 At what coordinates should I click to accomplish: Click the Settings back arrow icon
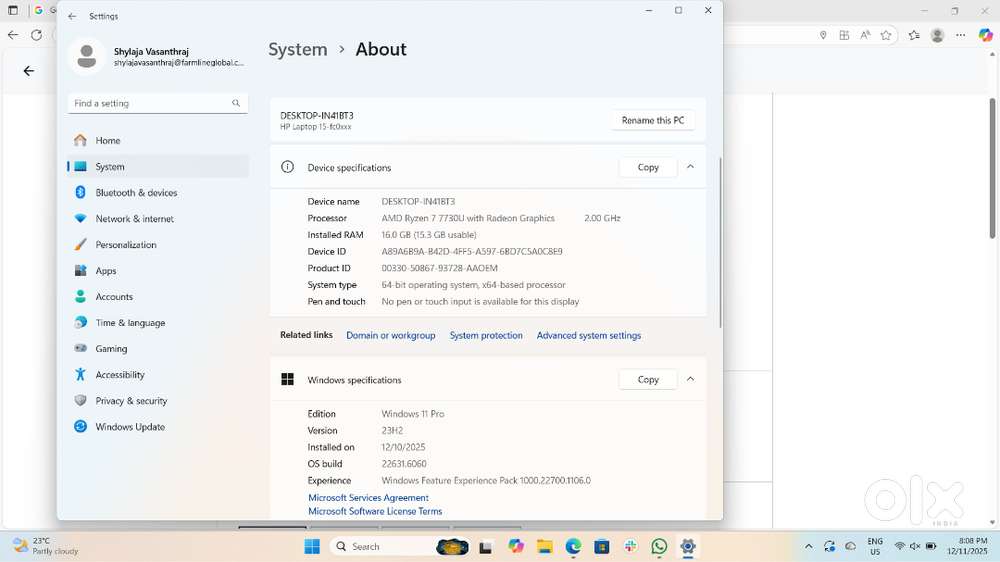[72, 17]
